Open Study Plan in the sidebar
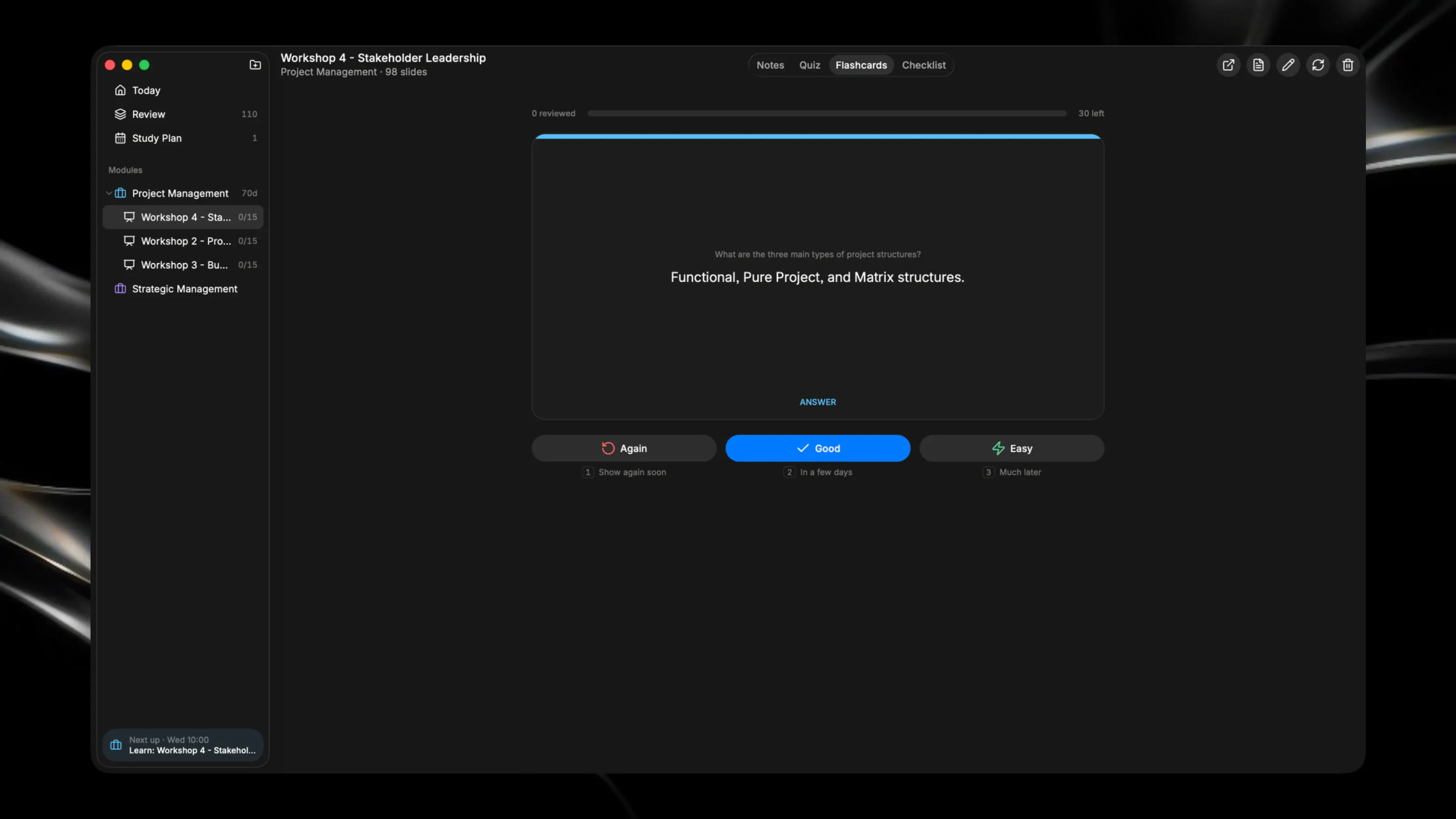 coord(182,138)
